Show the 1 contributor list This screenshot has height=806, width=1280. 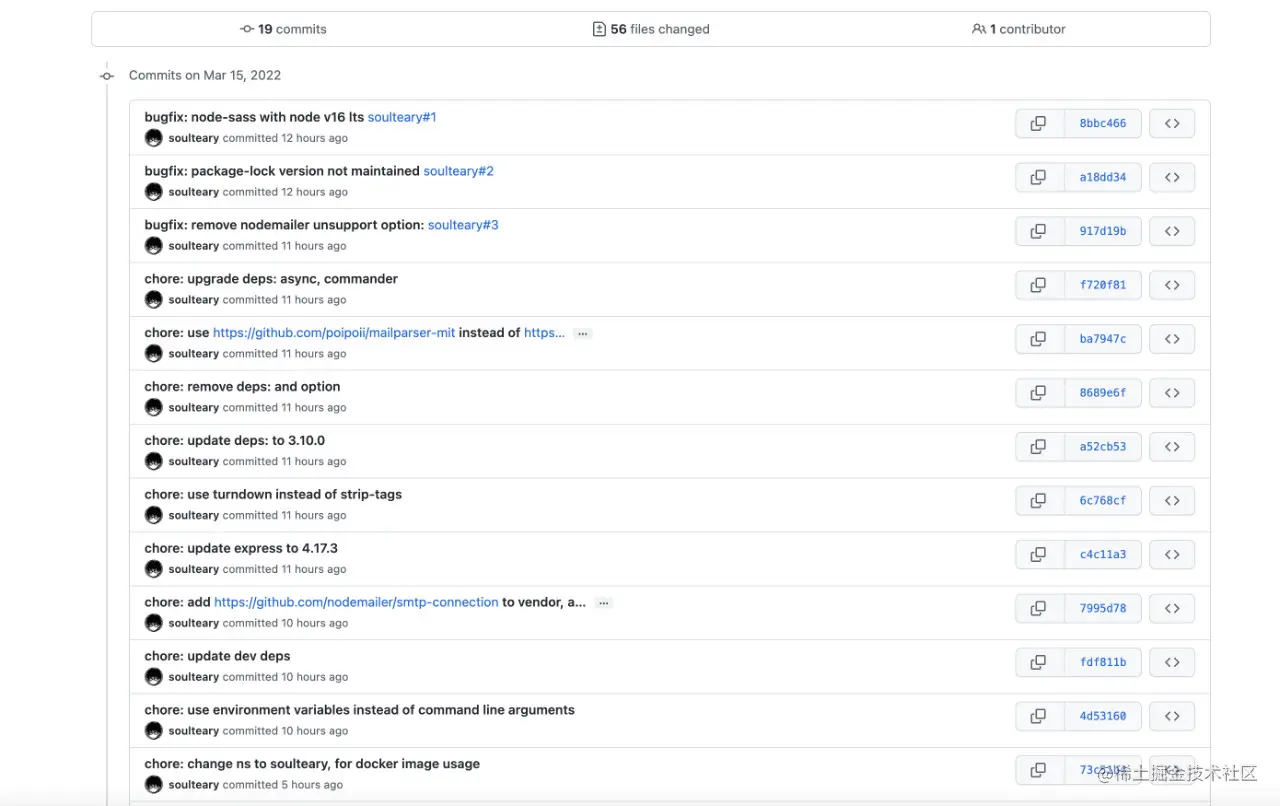[1018, 29]
